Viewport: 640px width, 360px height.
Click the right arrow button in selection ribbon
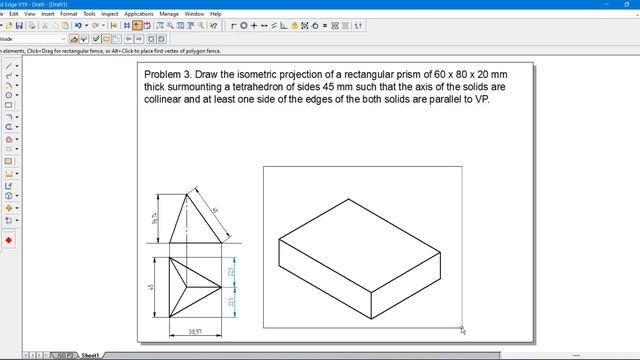pyautogui.click(x=139, y=39)
